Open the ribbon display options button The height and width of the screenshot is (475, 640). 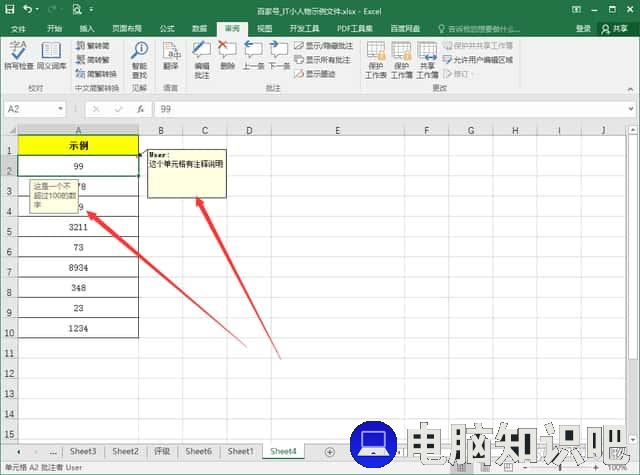pos(576,9)
